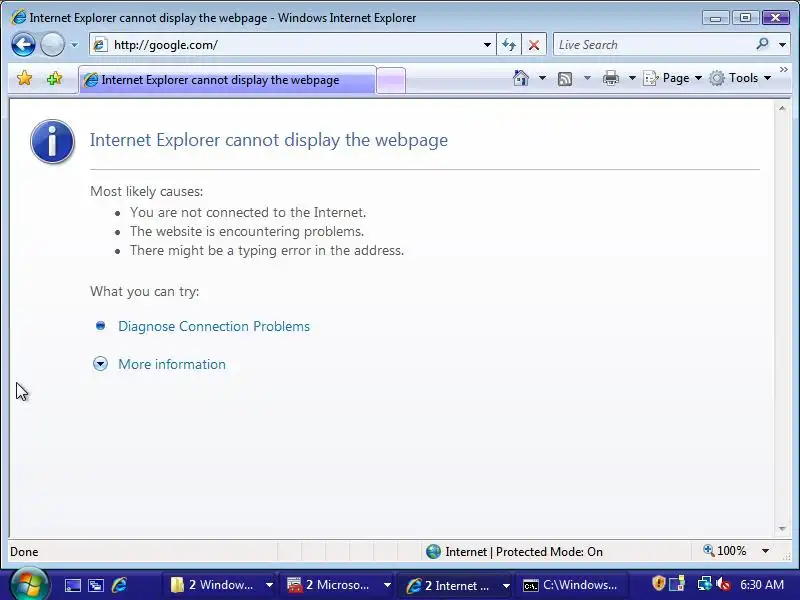The image size is (800, 600).
Task: Click the IE logo in title bar
Action: pyautogui.click(x=18, y=17)
